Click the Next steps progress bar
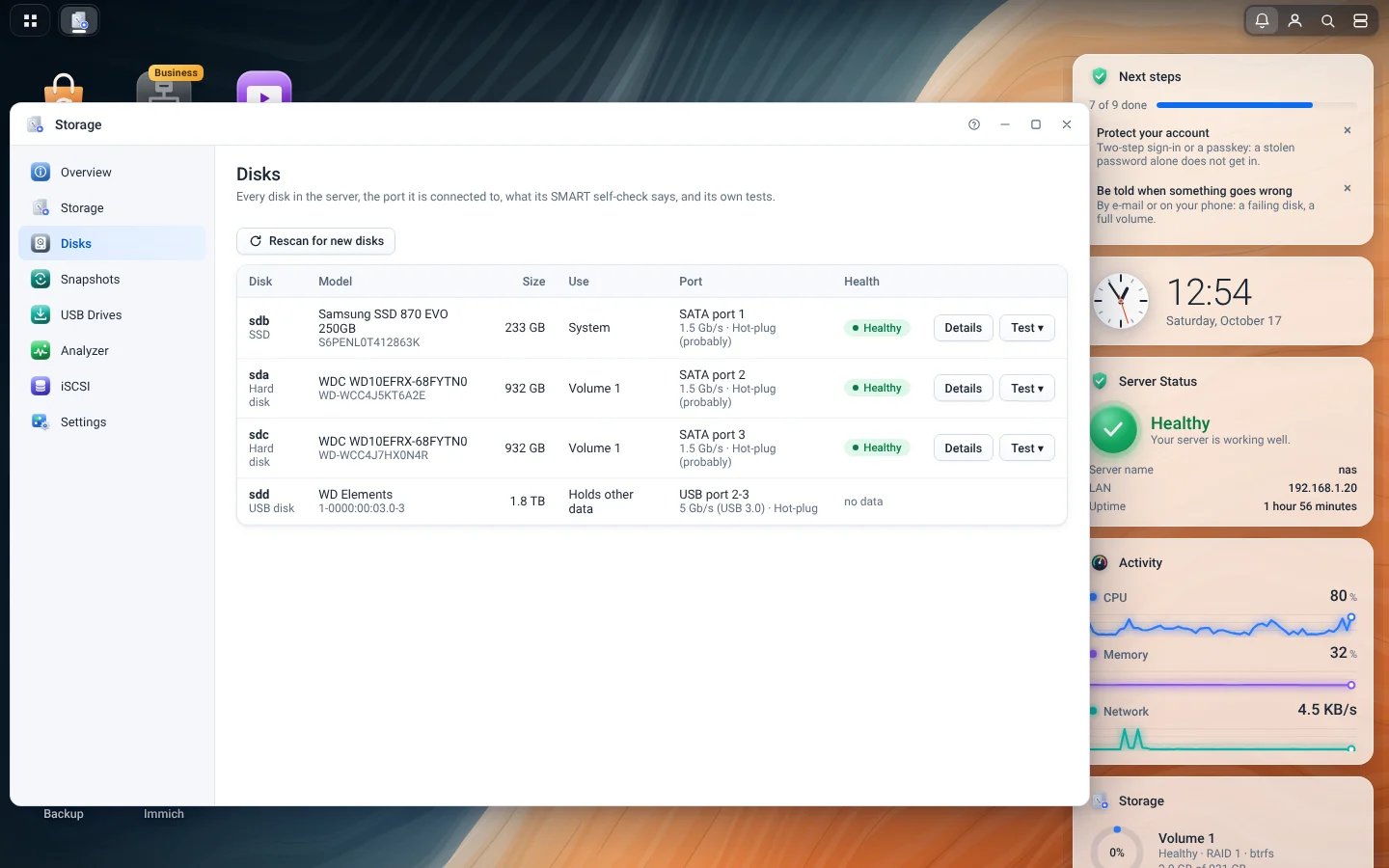Image resolution: width=1389 pixels, height=868 pixels. tap(1256, 105)
